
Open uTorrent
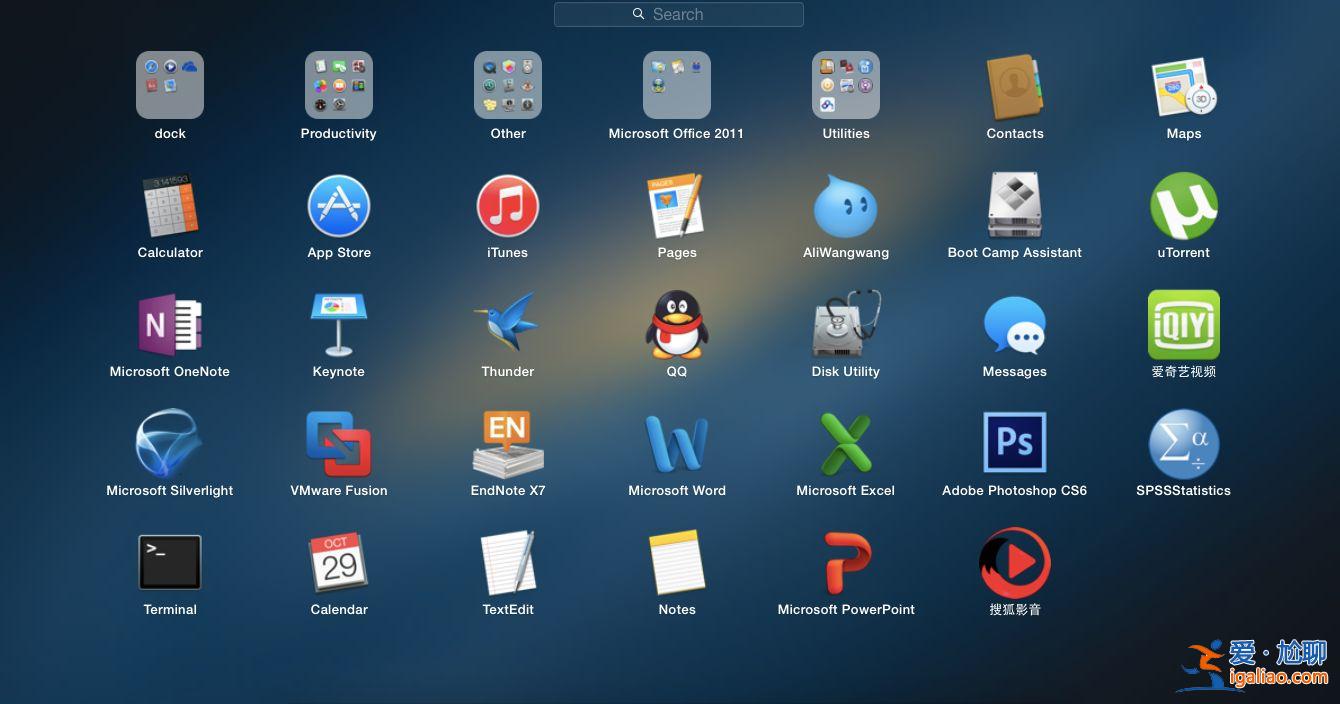(1183, 206)
